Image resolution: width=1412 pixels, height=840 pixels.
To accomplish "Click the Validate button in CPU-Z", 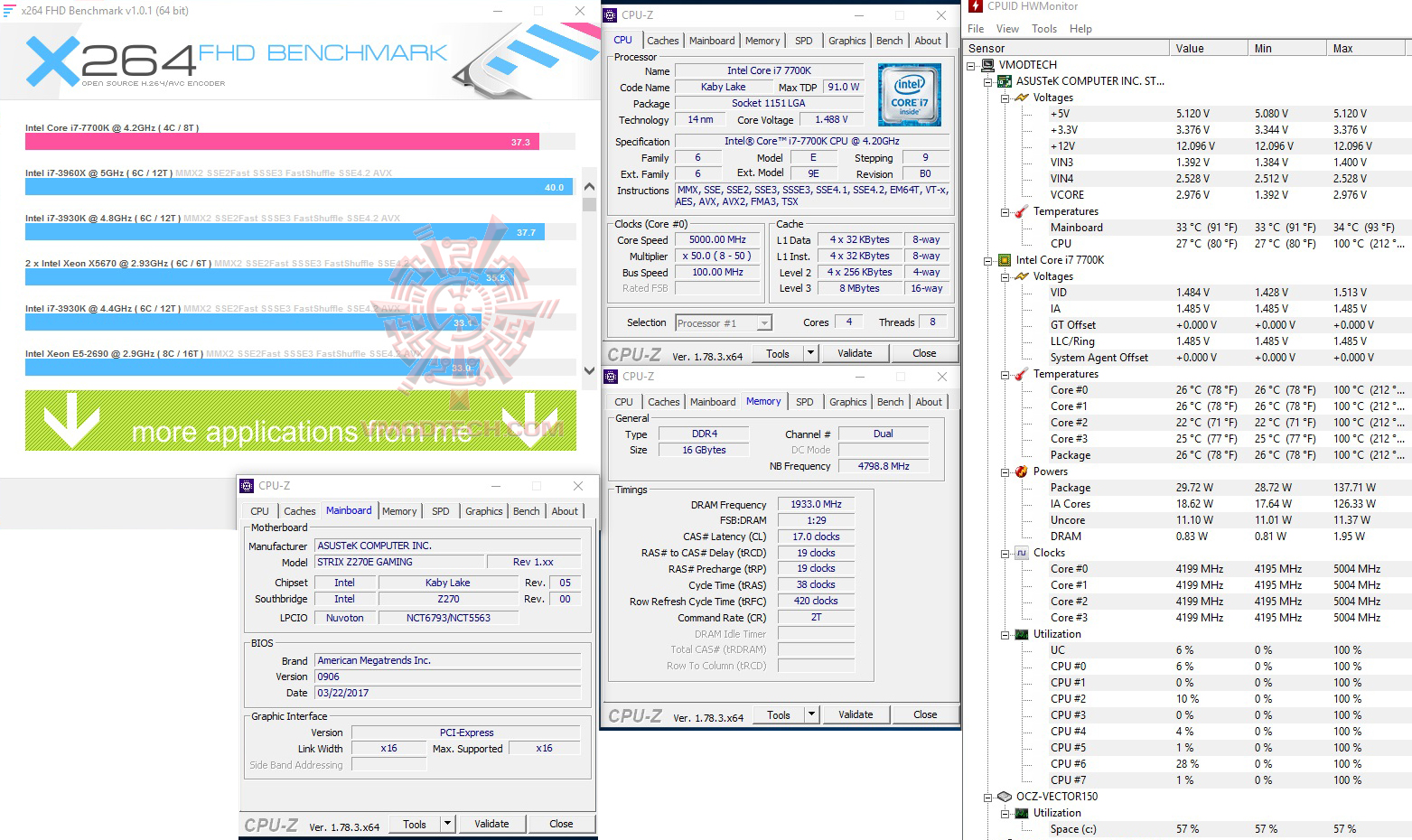I will (x=855, y=352).
